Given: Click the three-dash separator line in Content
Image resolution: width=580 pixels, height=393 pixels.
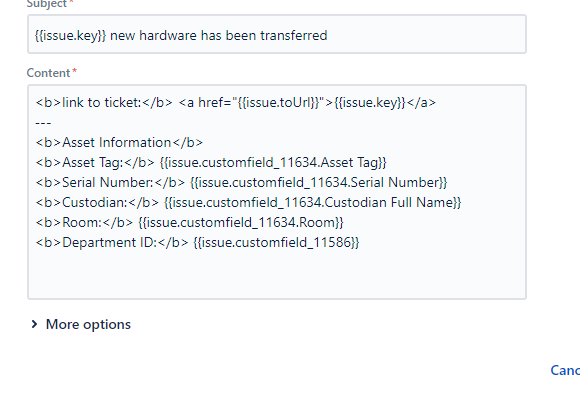Looking at the screenshot, I should [x=43, y=122].
